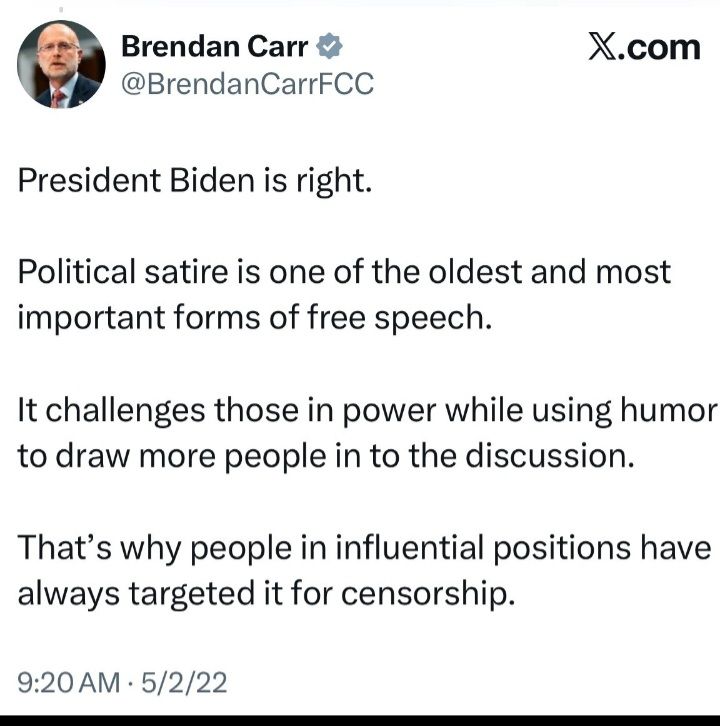Click the line starting "Political satire is one"
The image size is (720, 726).
point(344,272)
